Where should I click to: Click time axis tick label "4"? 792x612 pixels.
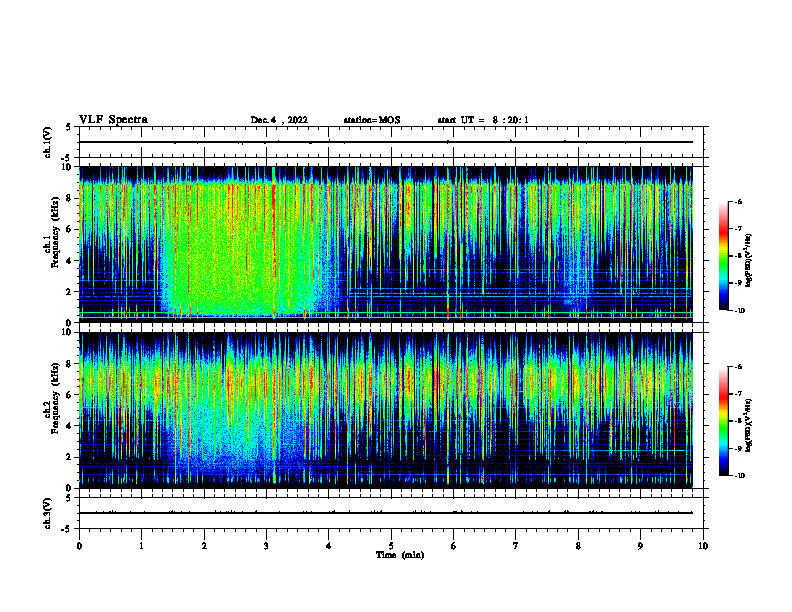[329, 546]
